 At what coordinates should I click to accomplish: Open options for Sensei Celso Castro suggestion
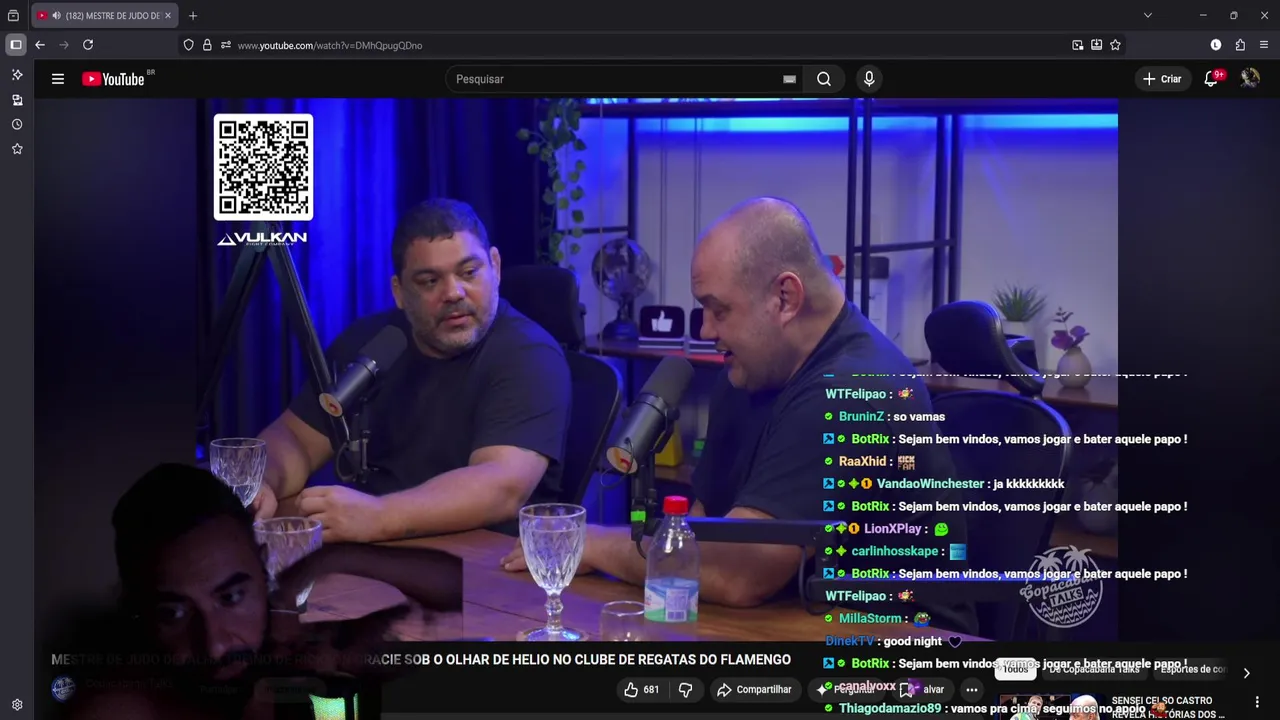click(x=1257, y=702)
